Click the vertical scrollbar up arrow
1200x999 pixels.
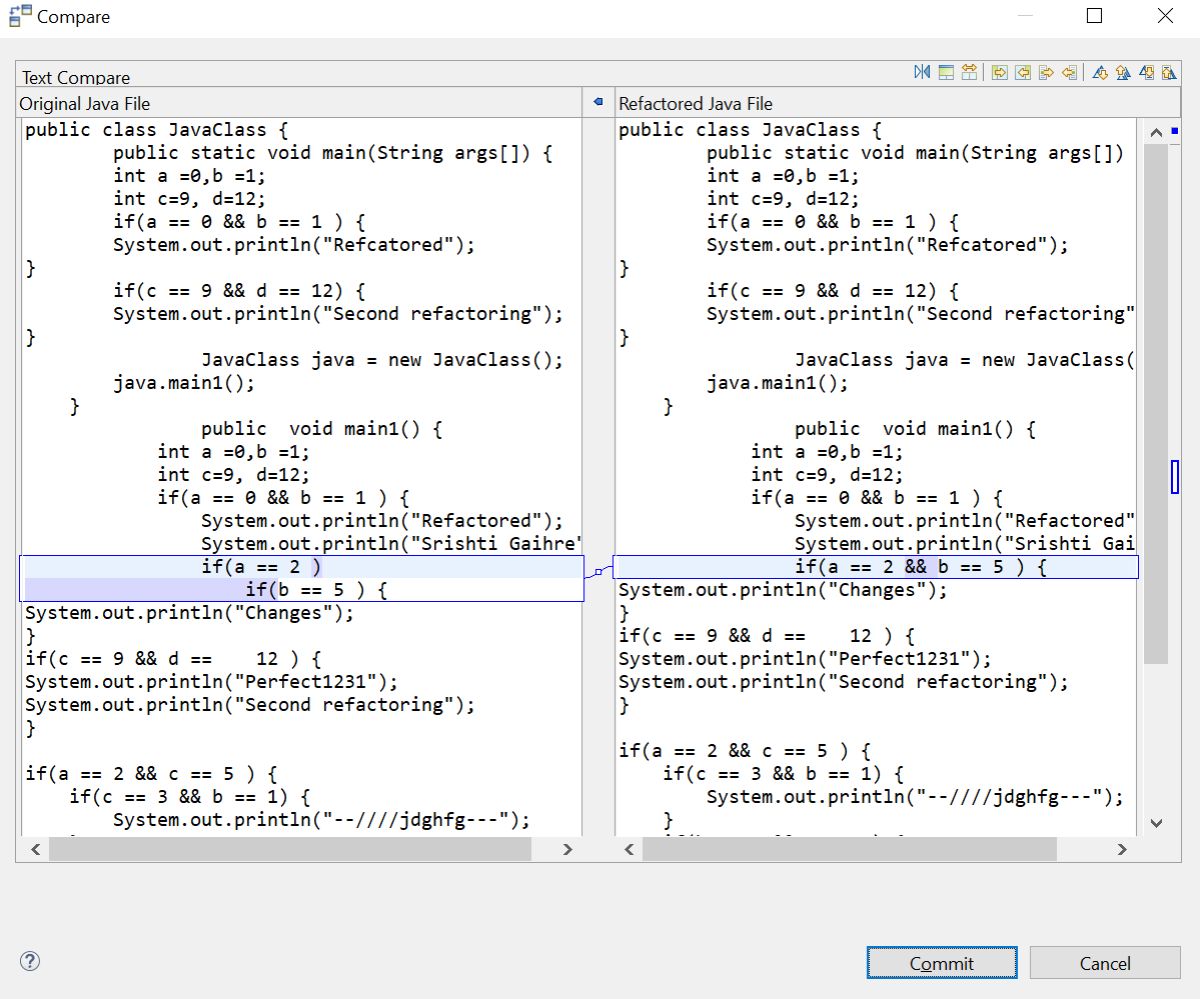(x=1156, y=132)
